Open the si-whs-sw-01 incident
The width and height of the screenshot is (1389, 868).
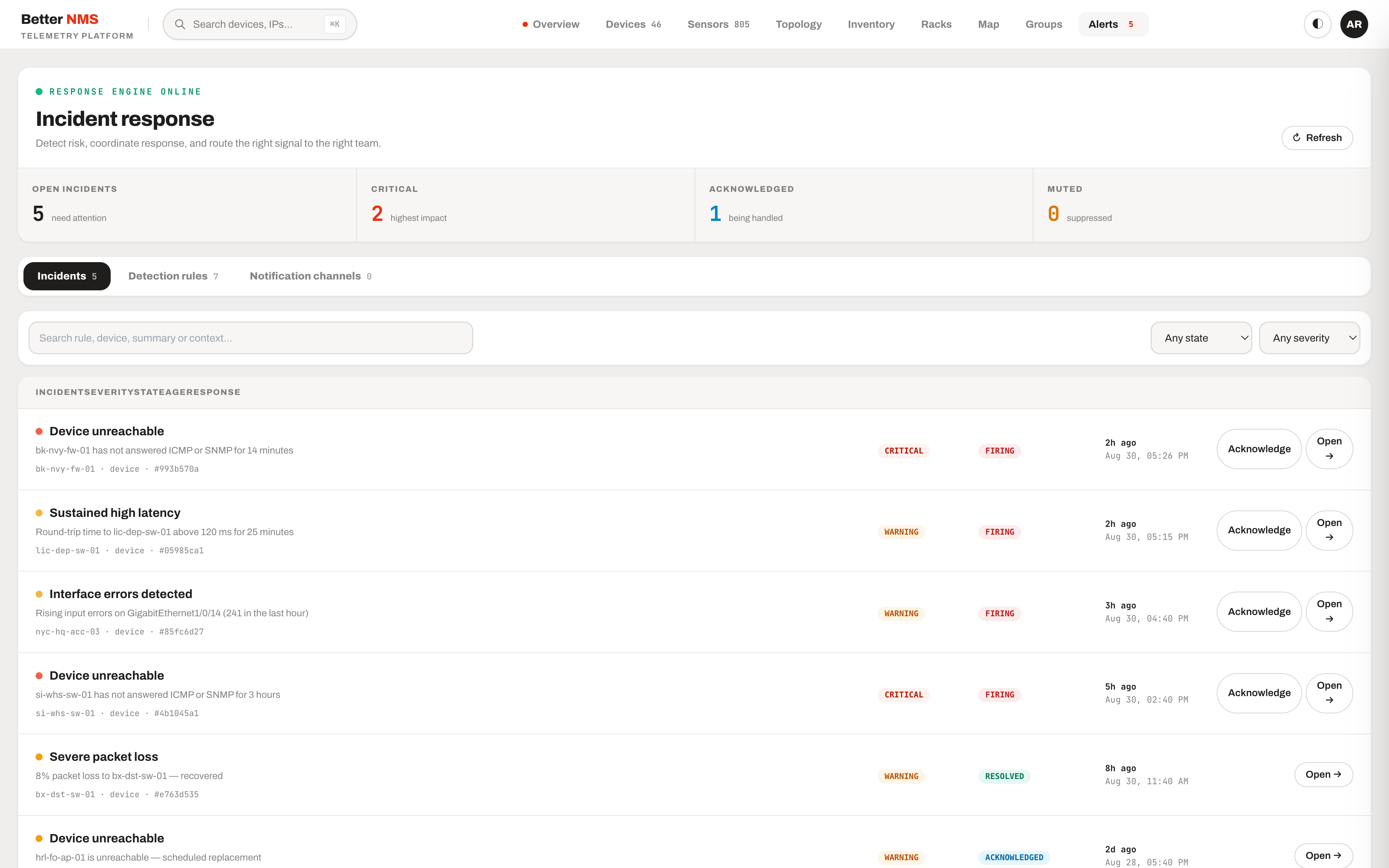[1329, 694]
